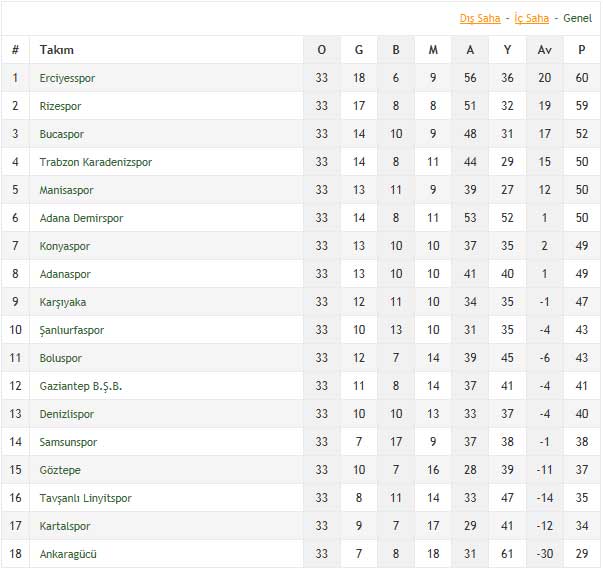Click the P points column header

[581, 50]
